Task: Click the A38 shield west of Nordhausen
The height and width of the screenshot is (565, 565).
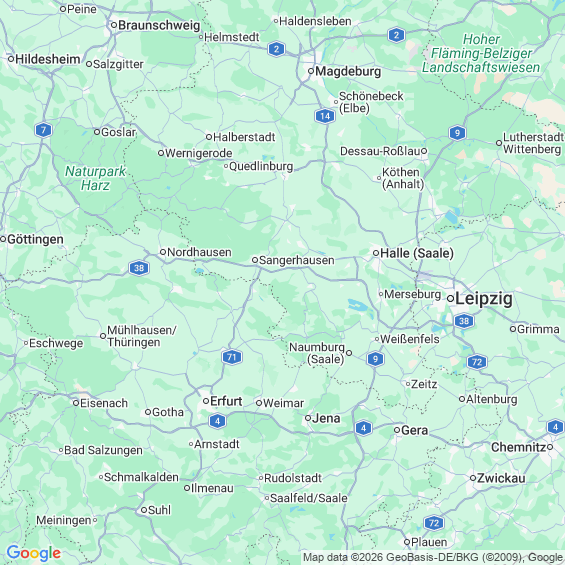Action: (x=139, y=268)
